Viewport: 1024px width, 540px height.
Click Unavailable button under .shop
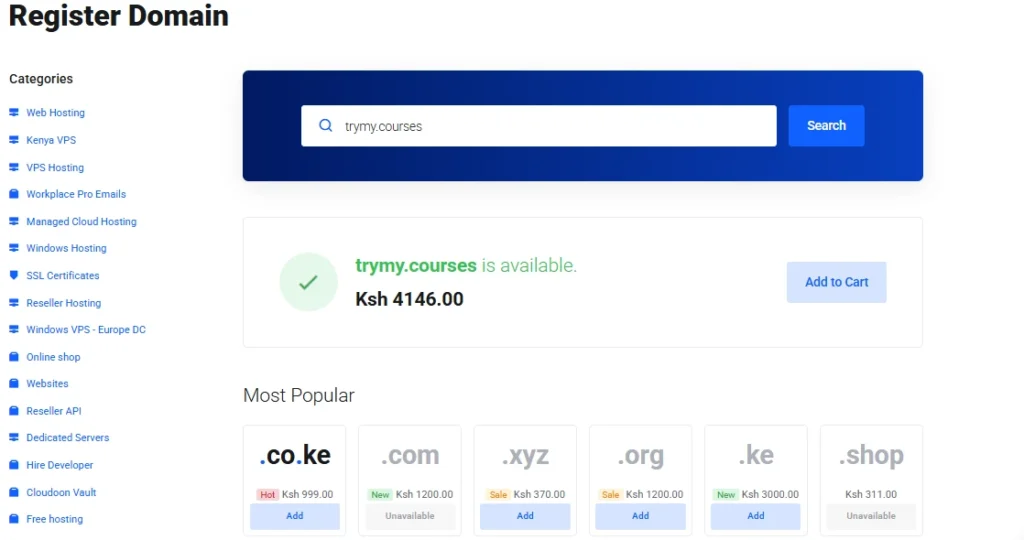pyautogui.click(x=871, y=516)
